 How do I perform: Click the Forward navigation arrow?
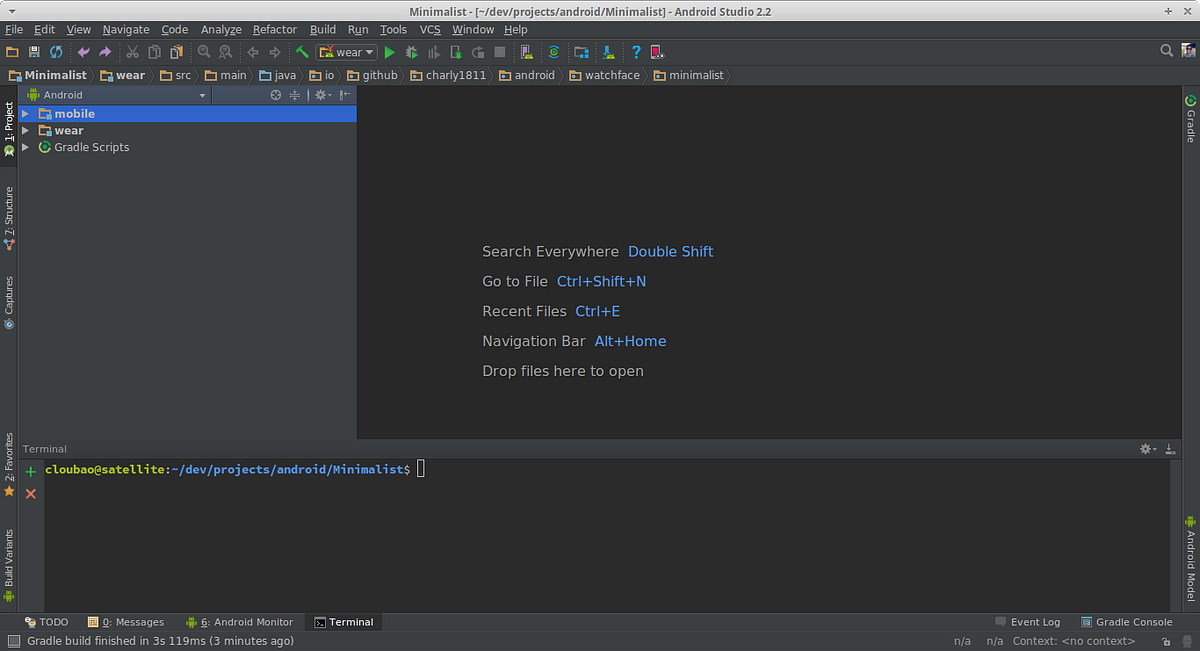[x=275, y=52]
